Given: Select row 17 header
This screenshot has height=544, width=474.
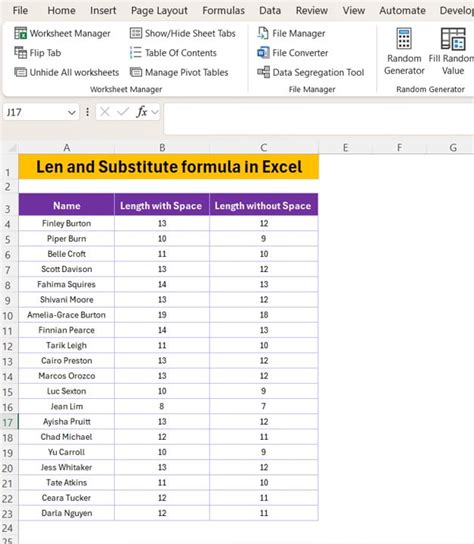Looking at the screenshot, I should point(8,422).
